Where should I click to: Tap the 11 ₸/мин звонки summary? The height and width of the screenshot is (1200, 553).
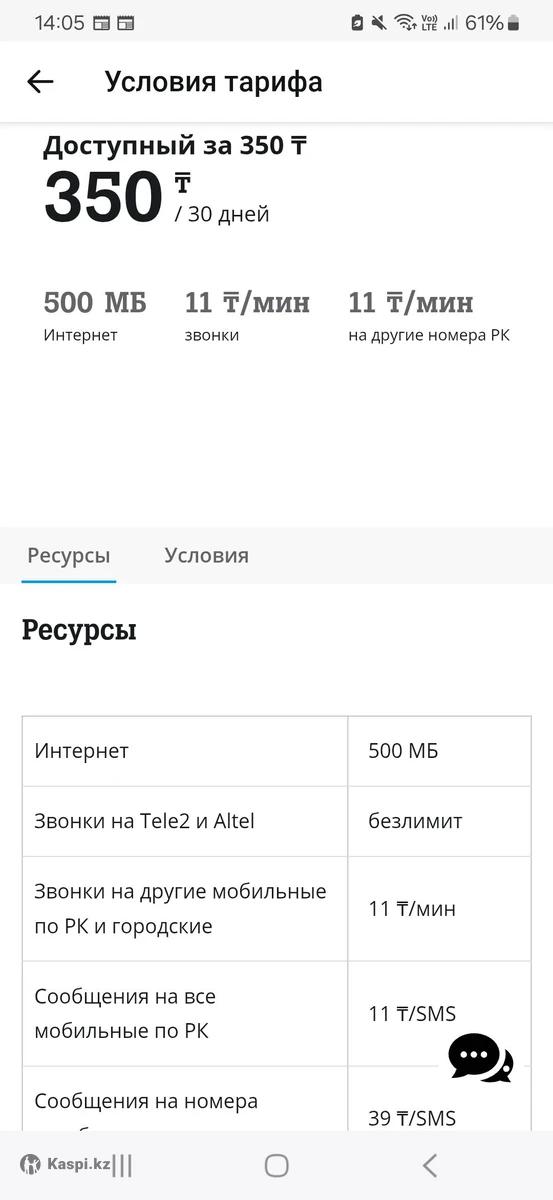[x=247, y=316]
